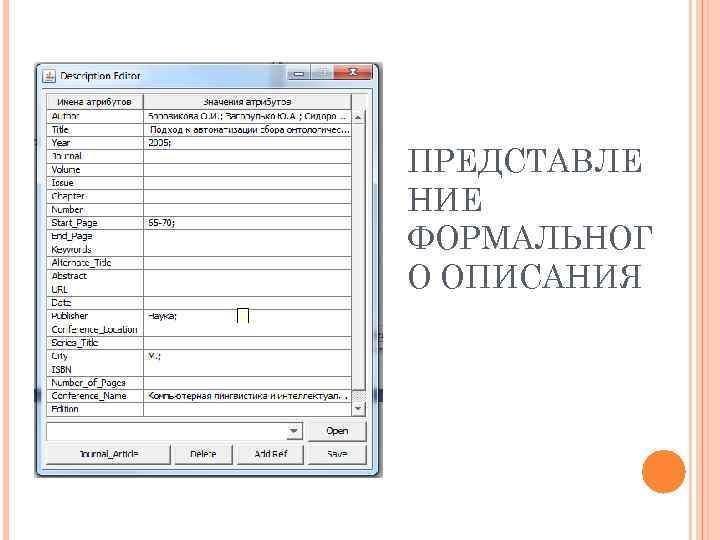Click the Year value cell '2005;'
The image size is (720, 540).
coord(248,143)
